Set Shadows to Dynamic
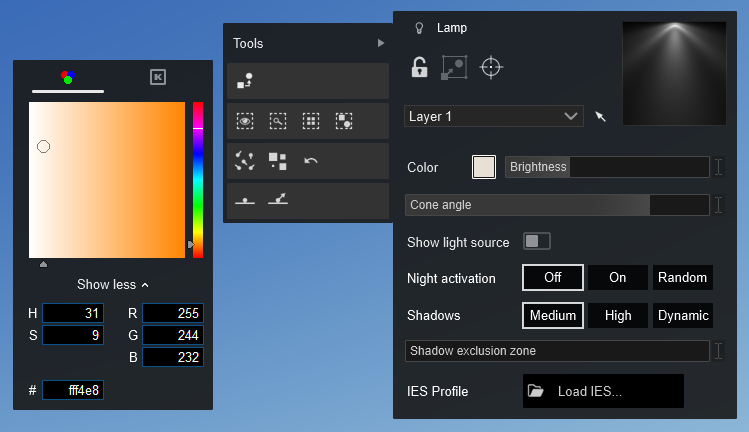This screenshot has width=749, height=432. [x=683, y=315]
